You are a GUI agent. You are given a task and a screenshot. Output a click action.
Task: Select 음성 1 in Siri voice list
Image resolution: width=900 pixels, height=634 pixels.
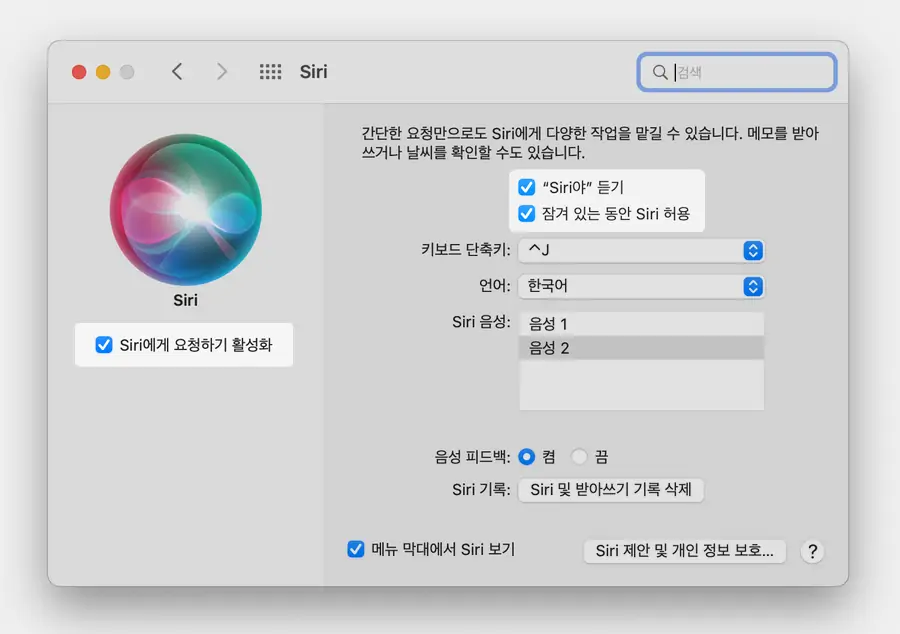coord(641,324)
